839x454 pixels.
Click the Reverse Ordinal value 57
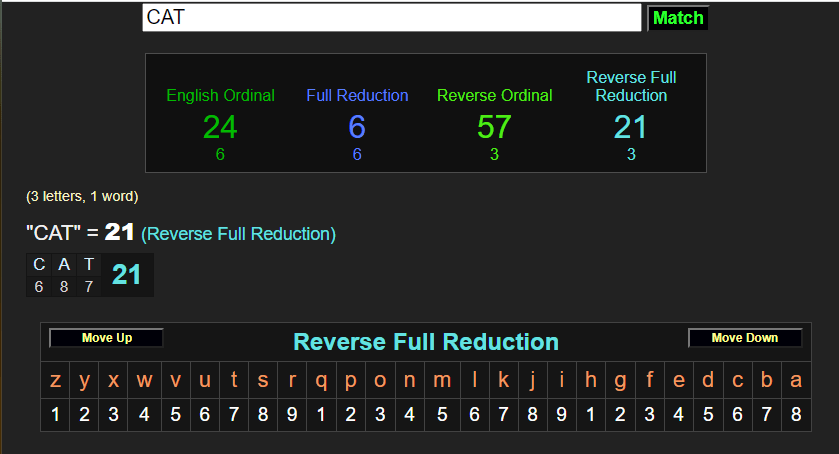494,127
